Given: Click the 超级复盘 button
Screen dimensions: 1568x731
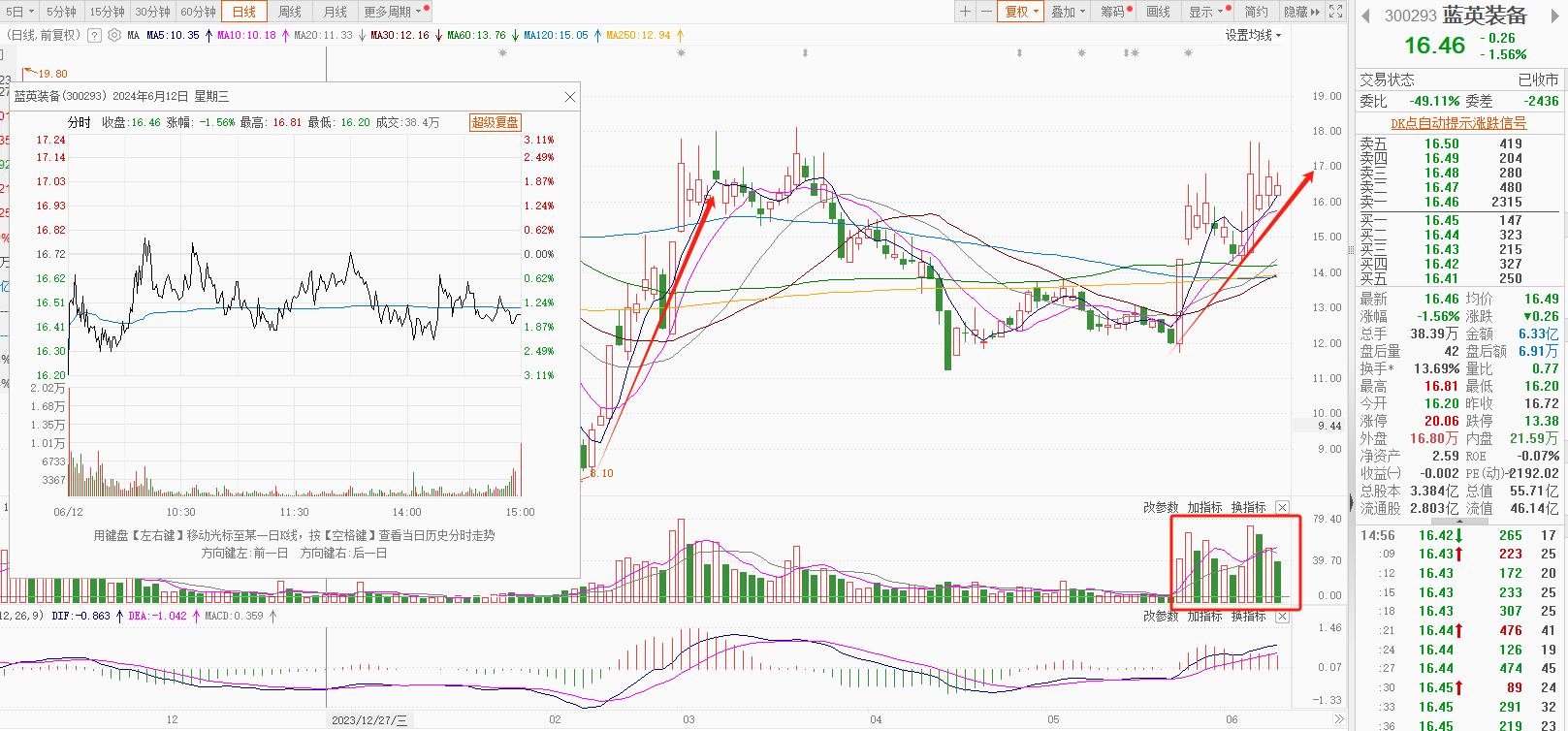Looking at the screenshot, I should tap(495, 122).
